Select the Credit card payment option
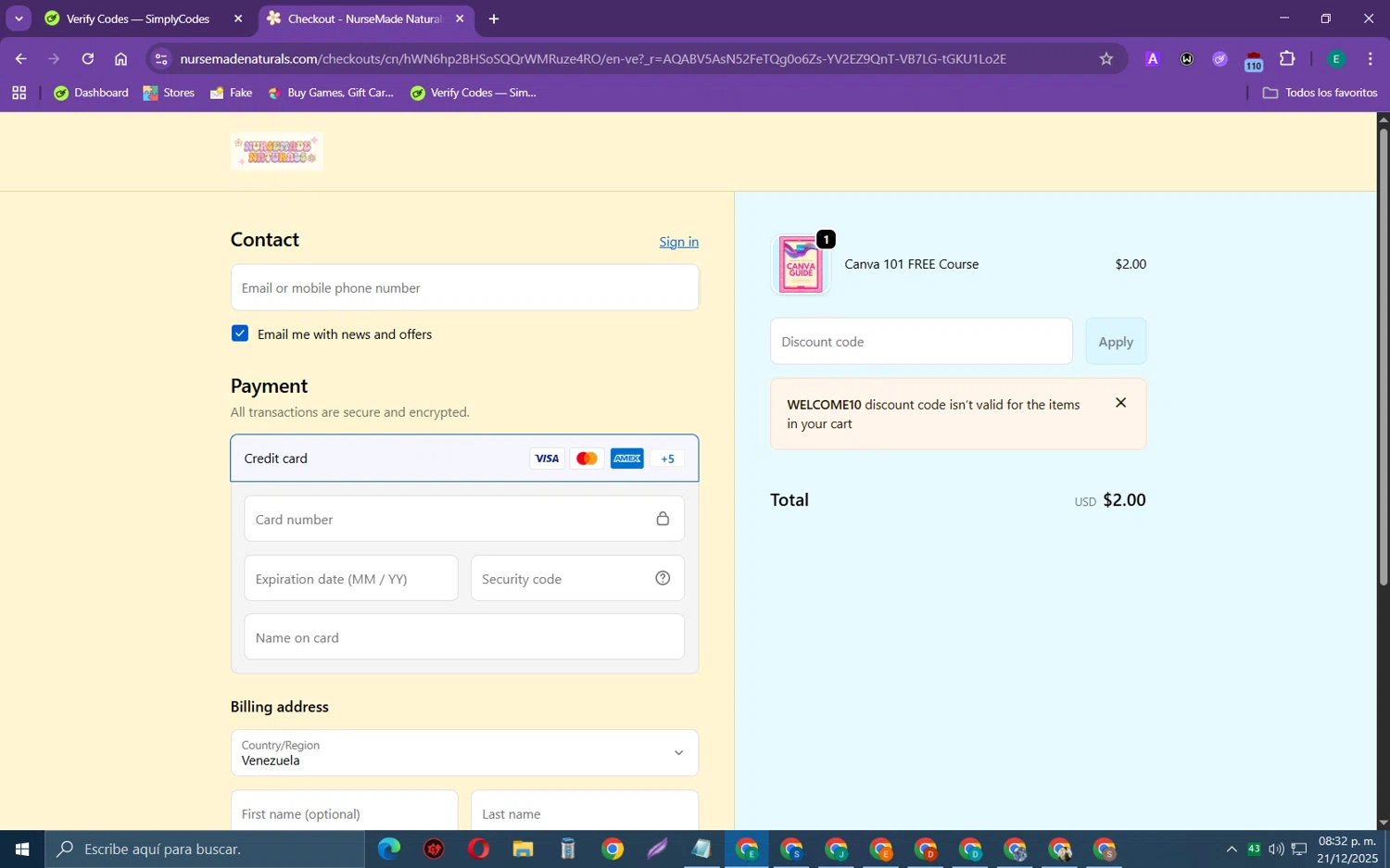The image size is (1390, 868). pyautogui.click(x=464, y=458)
